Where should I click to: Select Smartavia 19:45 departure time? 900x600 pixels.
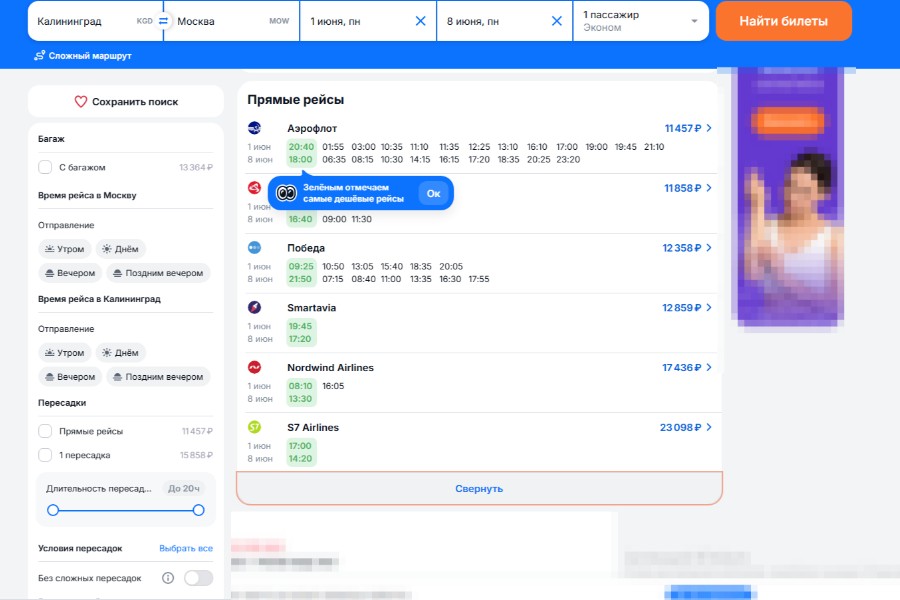coord(301,326)
